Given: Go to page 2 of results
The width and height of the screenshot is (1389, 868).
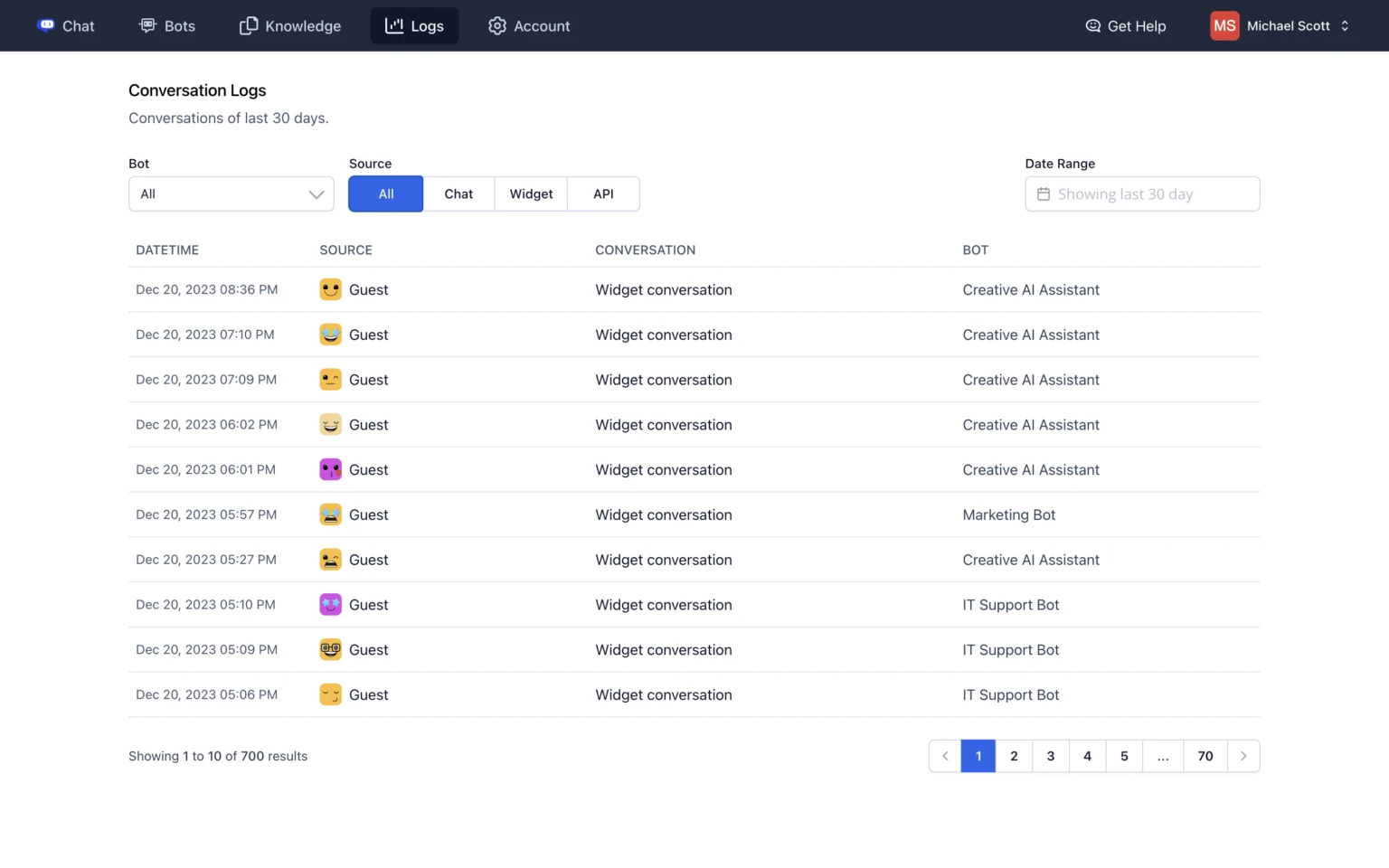Looking at the screenshot, I should pos(1014,756).
